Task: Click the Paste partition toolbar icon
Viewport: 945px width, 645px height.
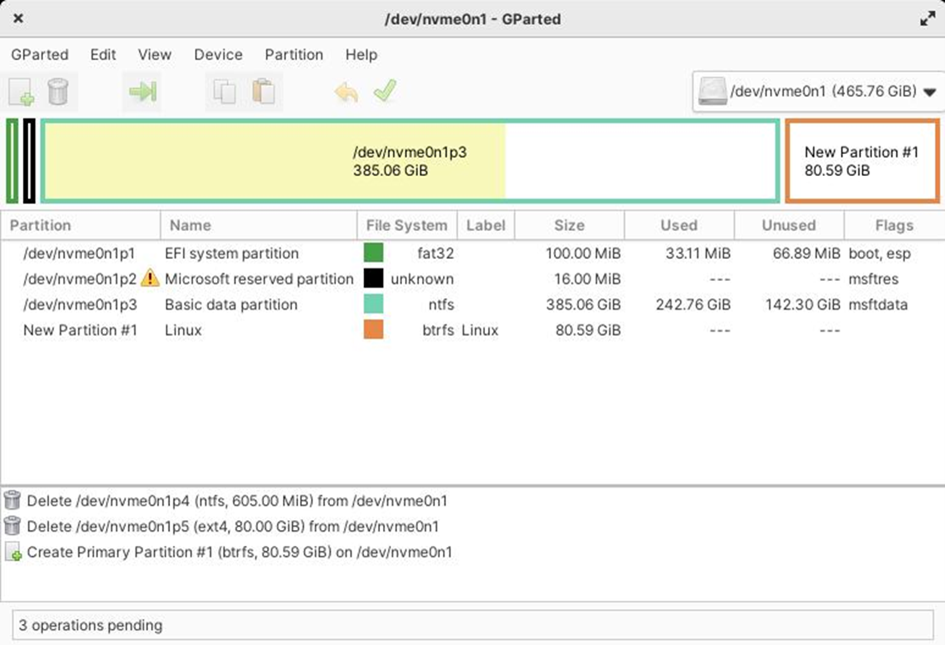Action: 263,92
